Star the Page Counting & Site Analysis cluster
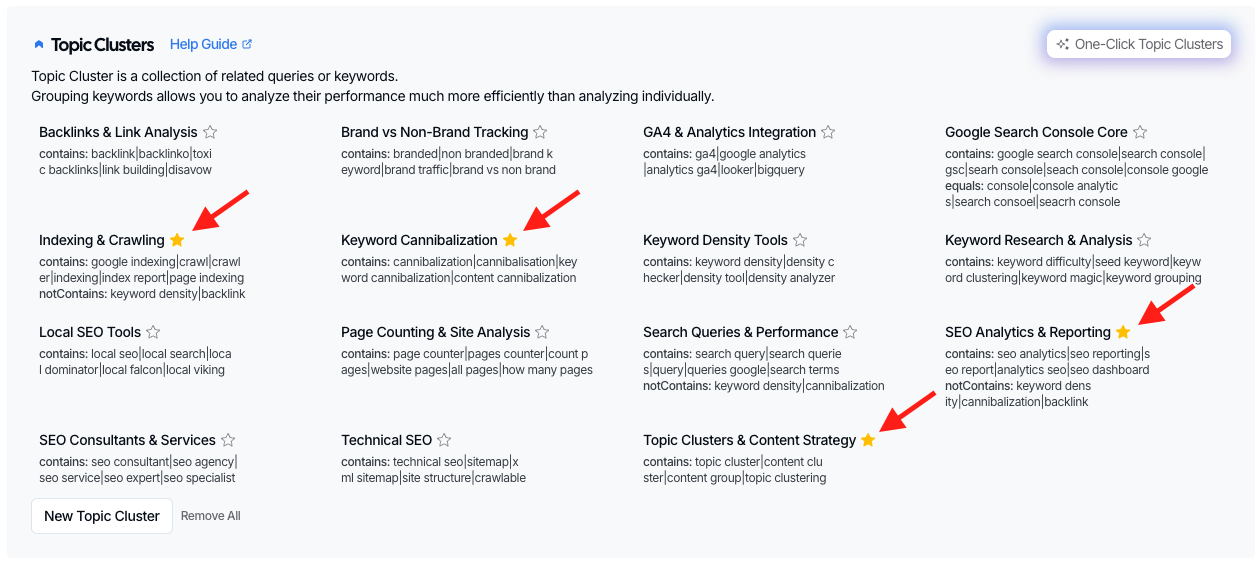Image resolution: width=1259 pixels, height=564 pixels. pos(542,332)
